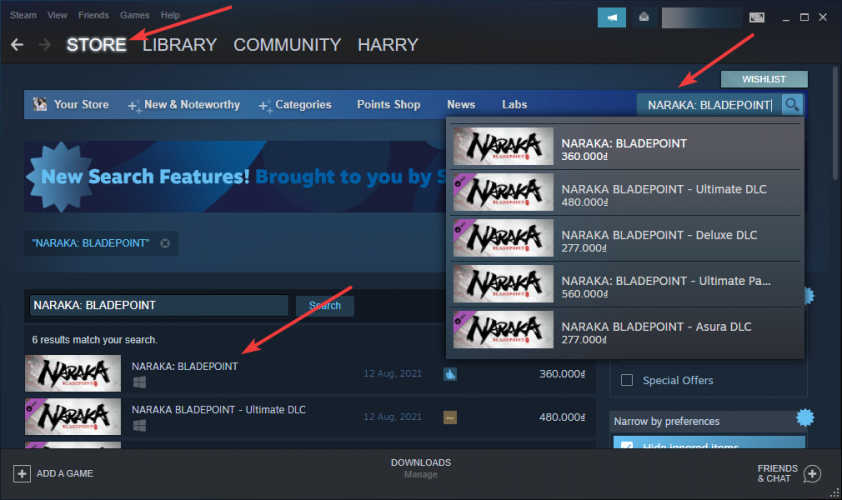Go back with the left arrow
The image size is (842, 500).
pos(17,45)
